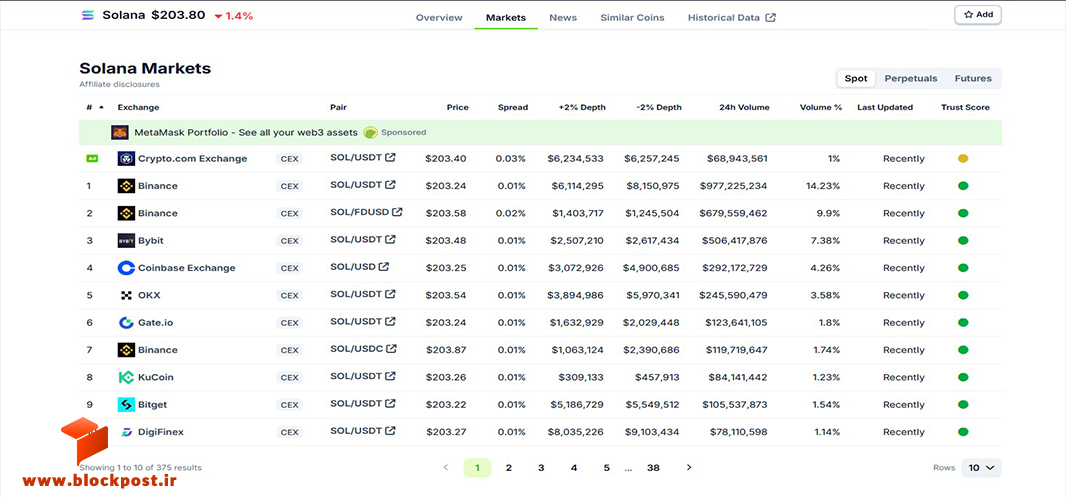Click Binance logo in row 1
The height and width of the screenshot is (500, 1066).
(x=126, y=186)
